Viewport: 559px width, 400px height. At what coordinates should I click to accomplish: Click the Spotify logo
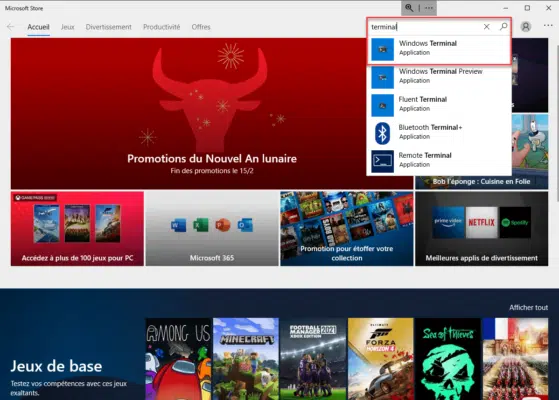coord(515,222)
